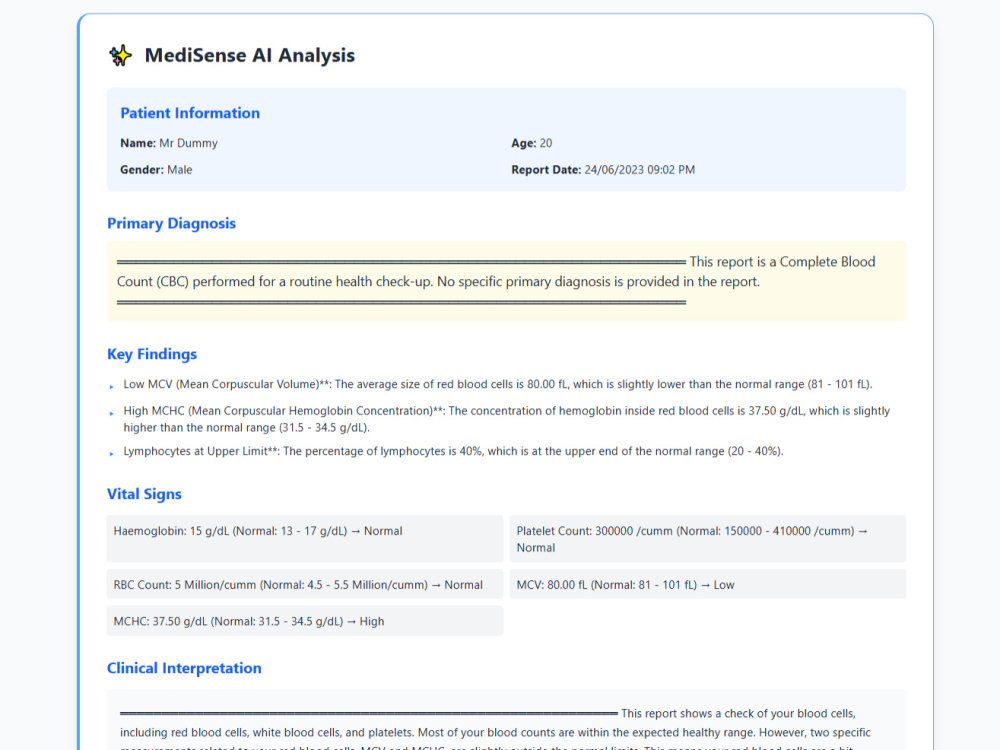1000x750 pixels.
Task: Select the Platelet Count 300000 vital card
Action: point(708,539)
